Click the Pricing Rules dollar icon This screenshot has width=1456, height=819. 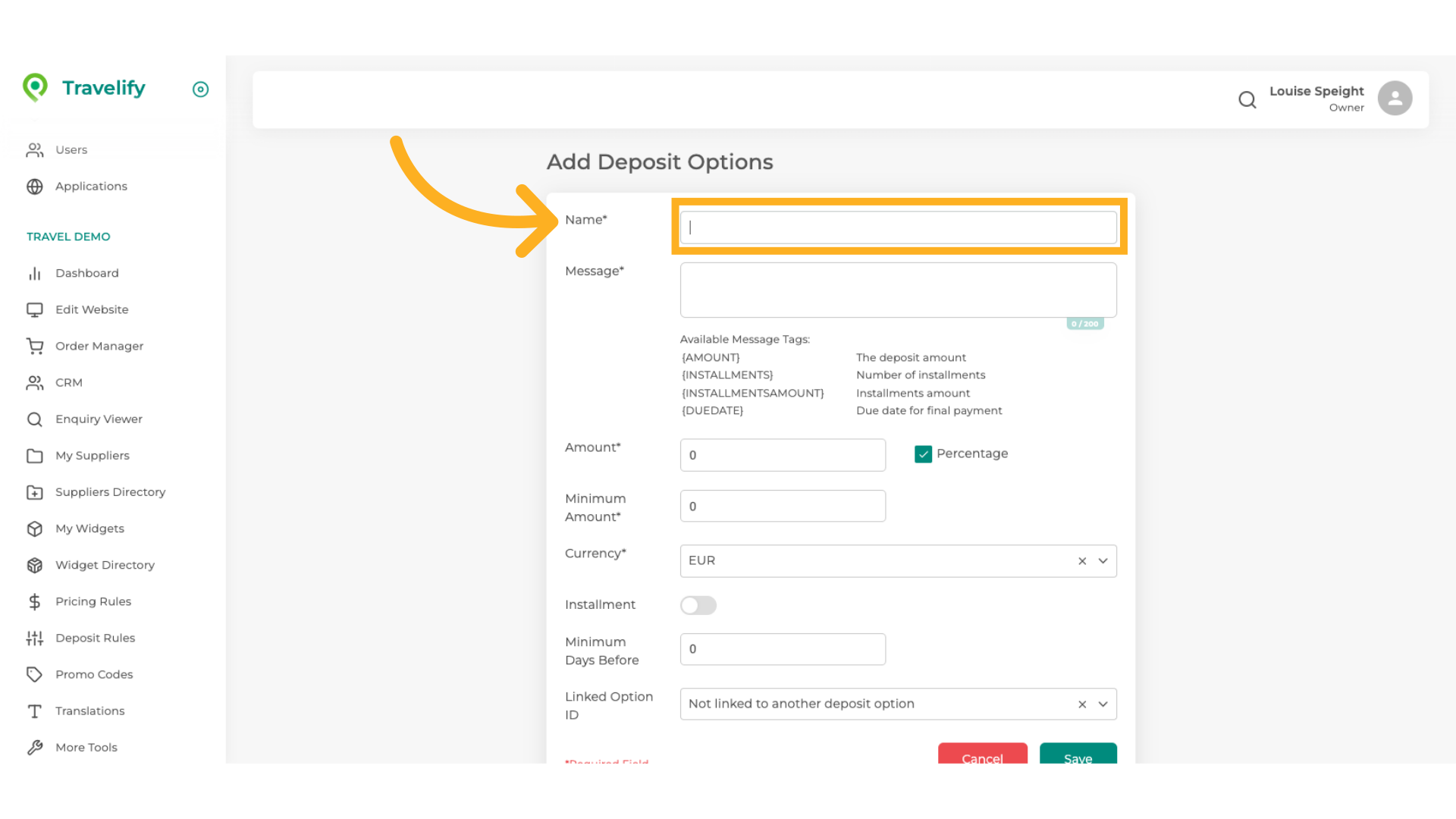(35, 602)
